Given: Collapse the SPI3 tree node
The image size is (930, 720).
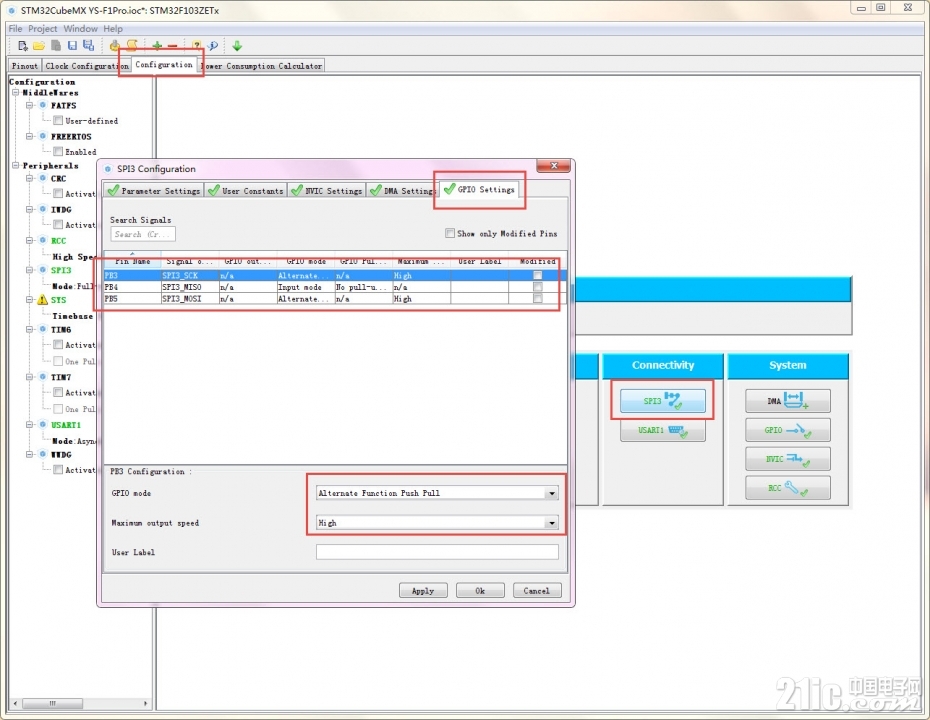Looking at the screenshot, I should click(29, 270).
